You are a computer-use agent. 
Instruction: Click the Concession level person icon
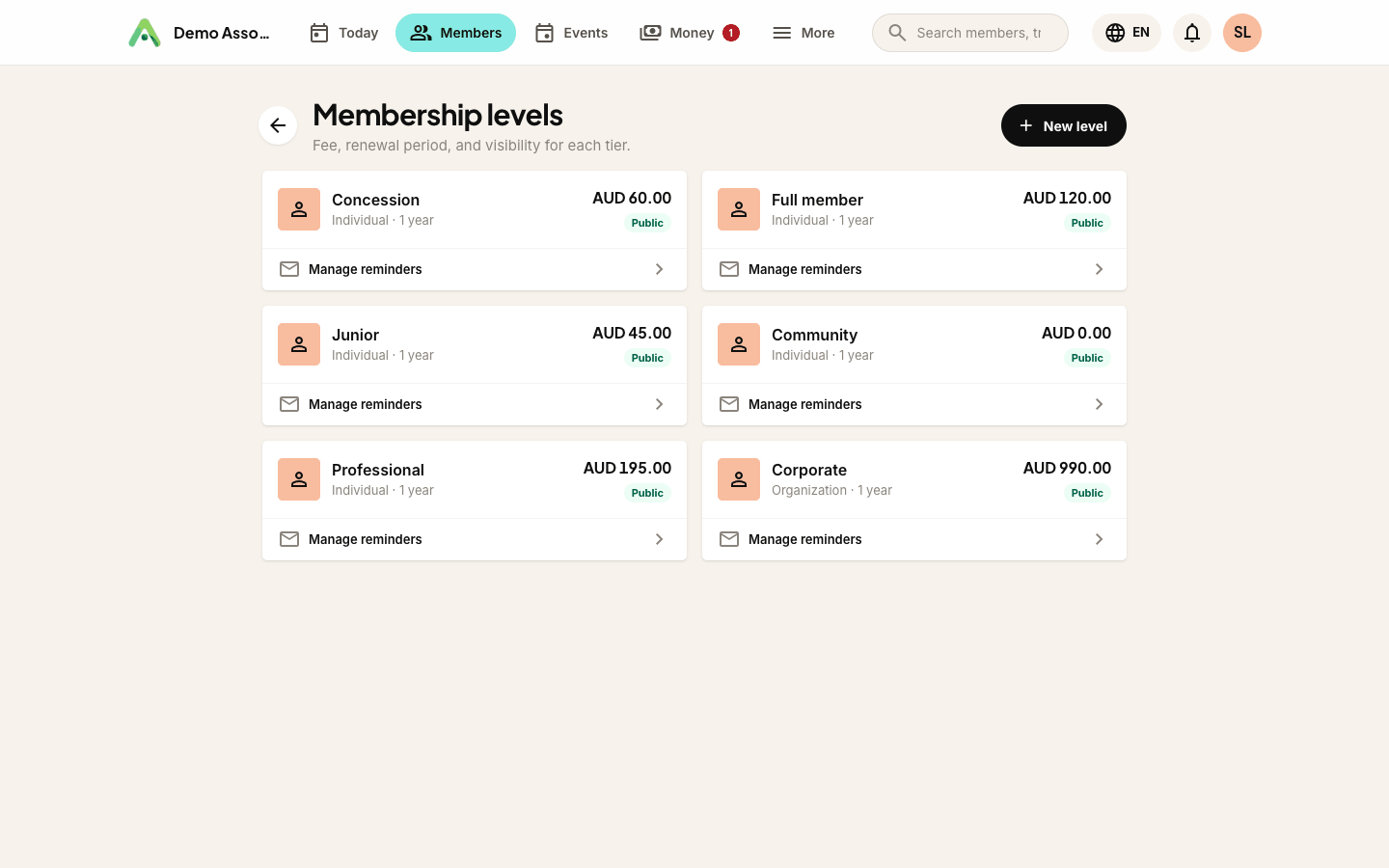click(x=299, y=209)
